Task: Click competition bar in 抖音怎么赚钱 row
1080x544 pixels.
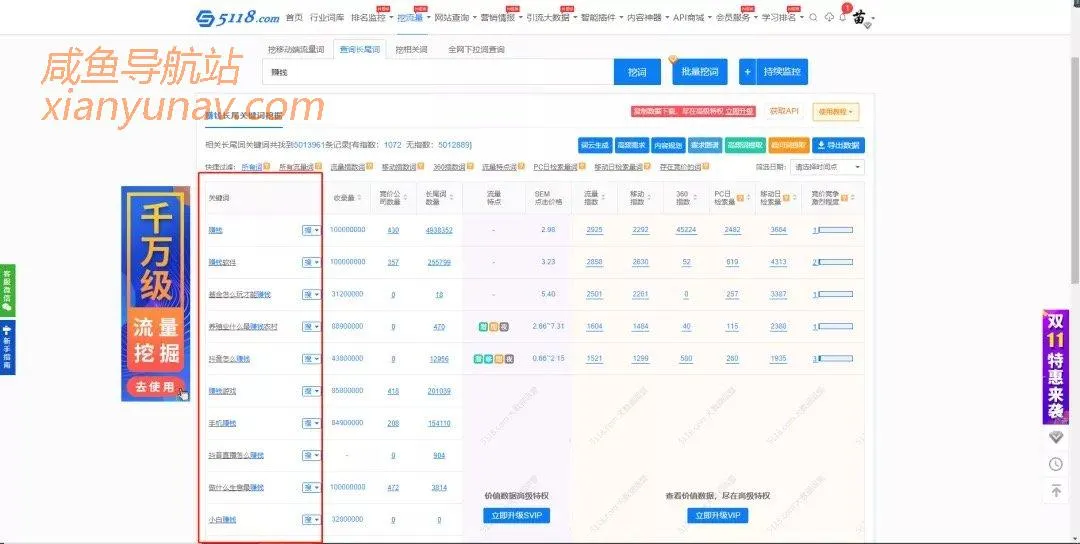Action: tap(835, 359)
